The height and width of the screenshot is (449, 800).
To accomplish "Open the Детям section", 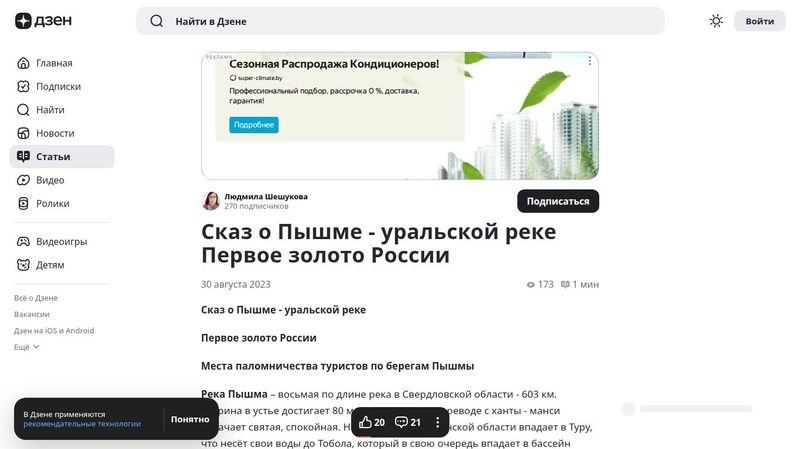I will [x=49, y=265].
